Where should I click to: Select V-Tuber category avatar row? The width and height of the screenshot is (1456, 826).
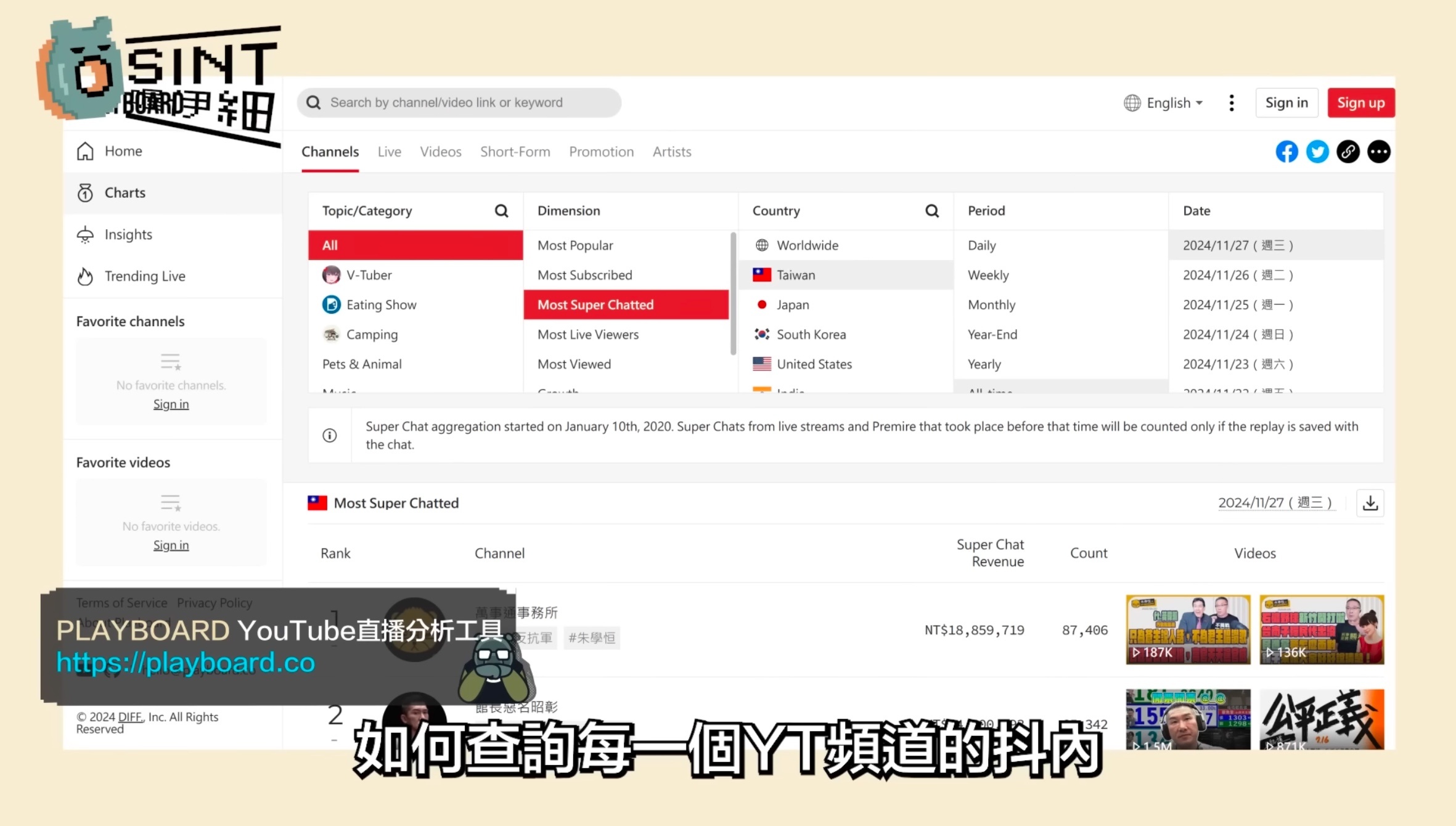(x=415, y=275)
